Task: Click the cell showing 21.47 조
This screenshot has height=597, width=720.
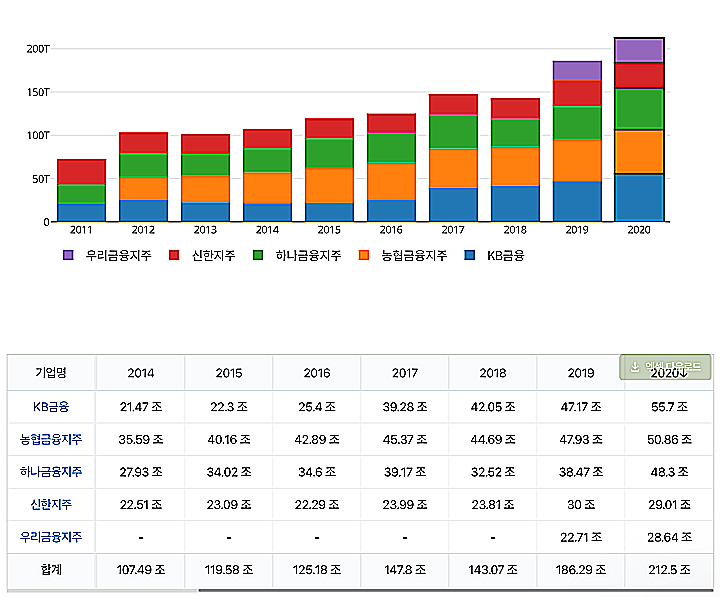Action: pyautogui.click(x=141, y=407)
